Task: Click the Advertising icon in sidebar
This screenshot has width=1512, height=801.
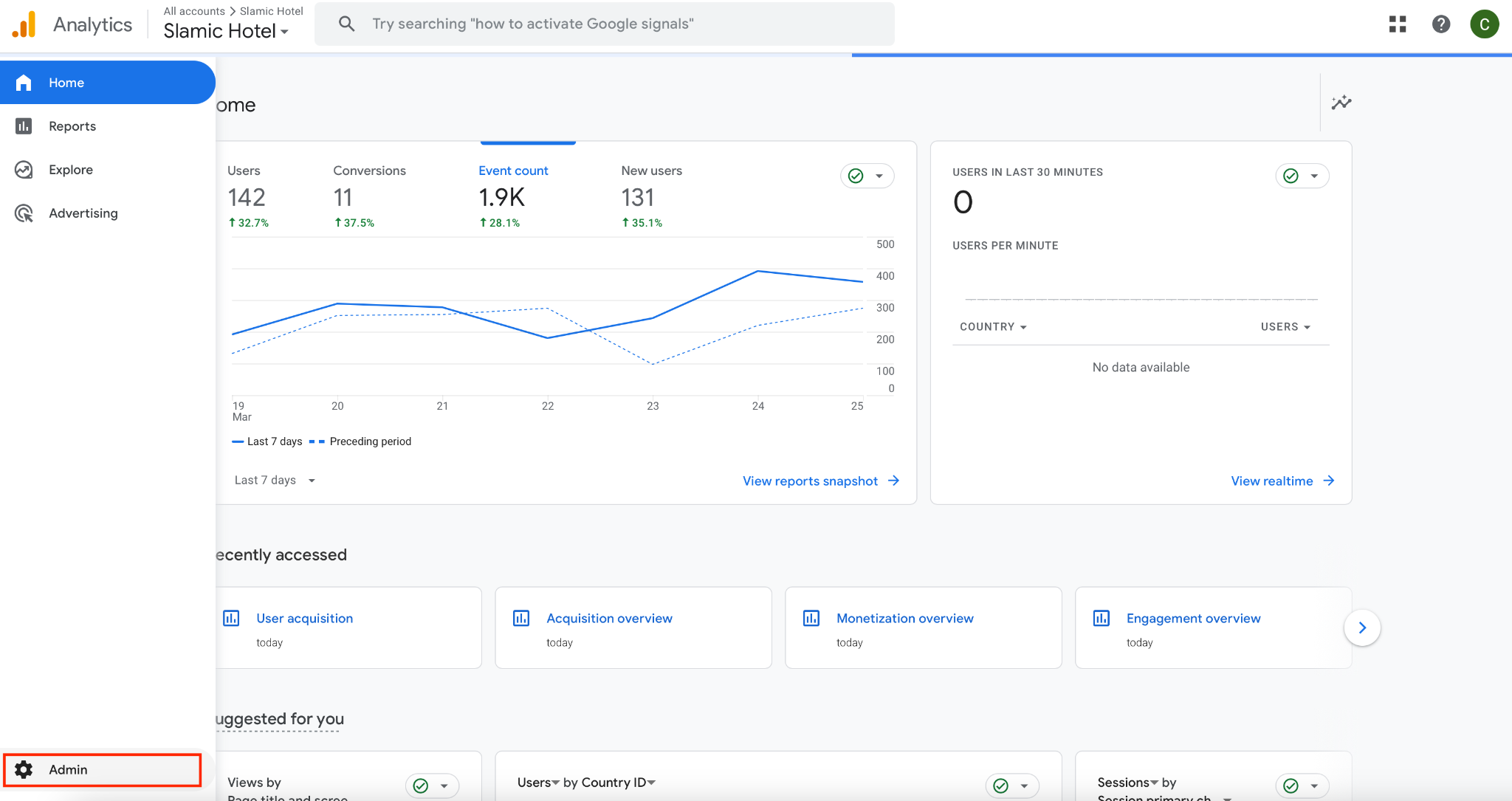Action: pos(24,213)
